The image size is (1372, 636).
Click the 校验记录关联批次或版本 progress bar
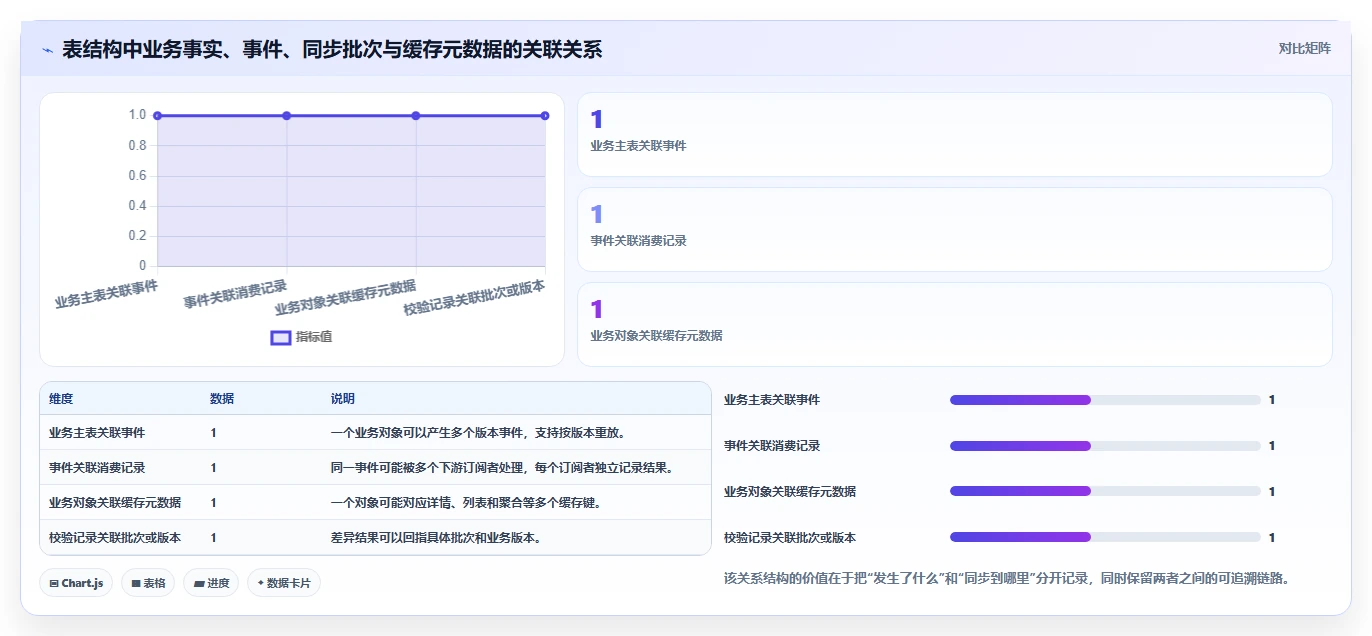pyautogui.click(x=1105, y=537)
